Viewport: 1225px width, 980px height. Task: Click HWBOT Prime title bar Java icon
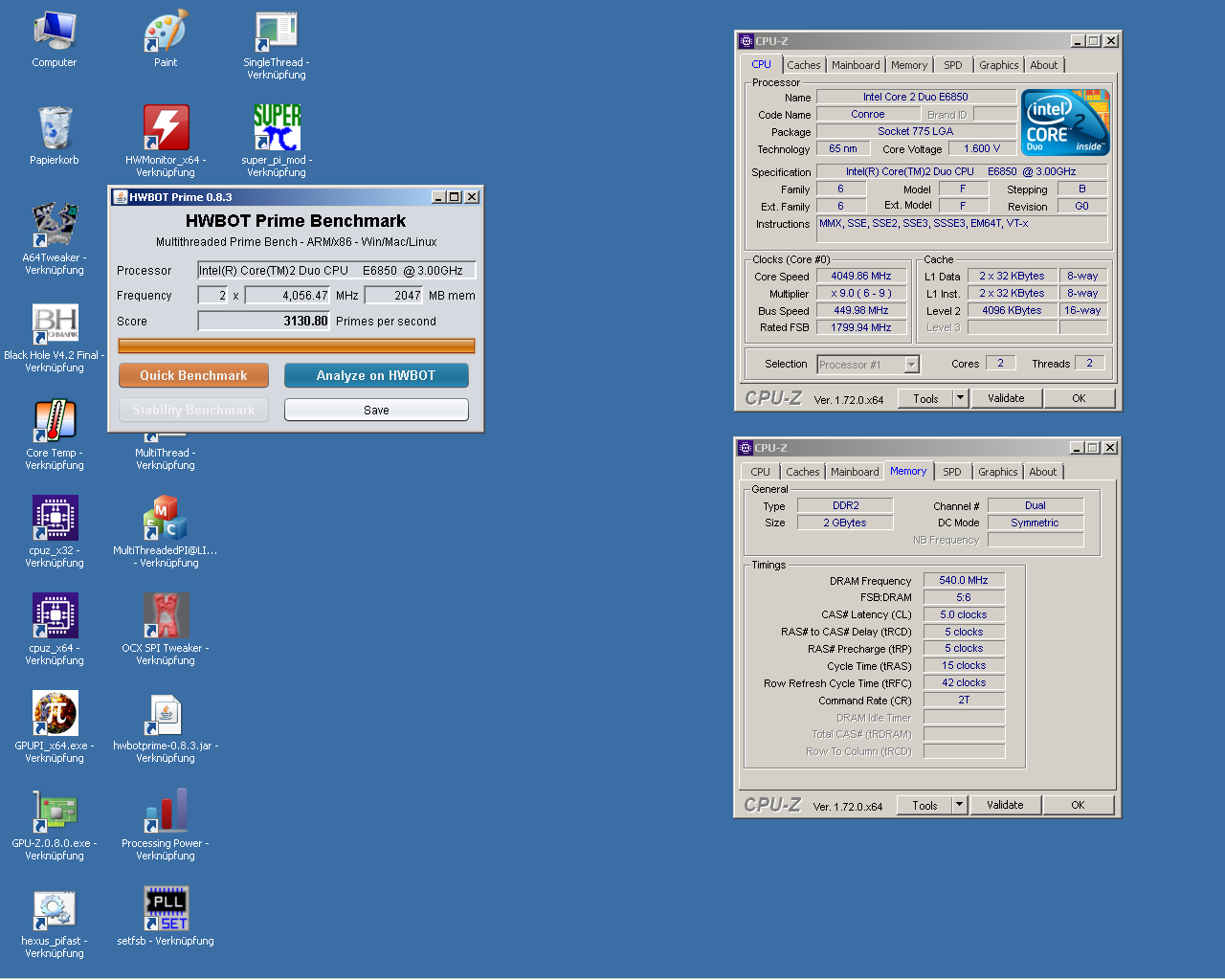(121, 197)
